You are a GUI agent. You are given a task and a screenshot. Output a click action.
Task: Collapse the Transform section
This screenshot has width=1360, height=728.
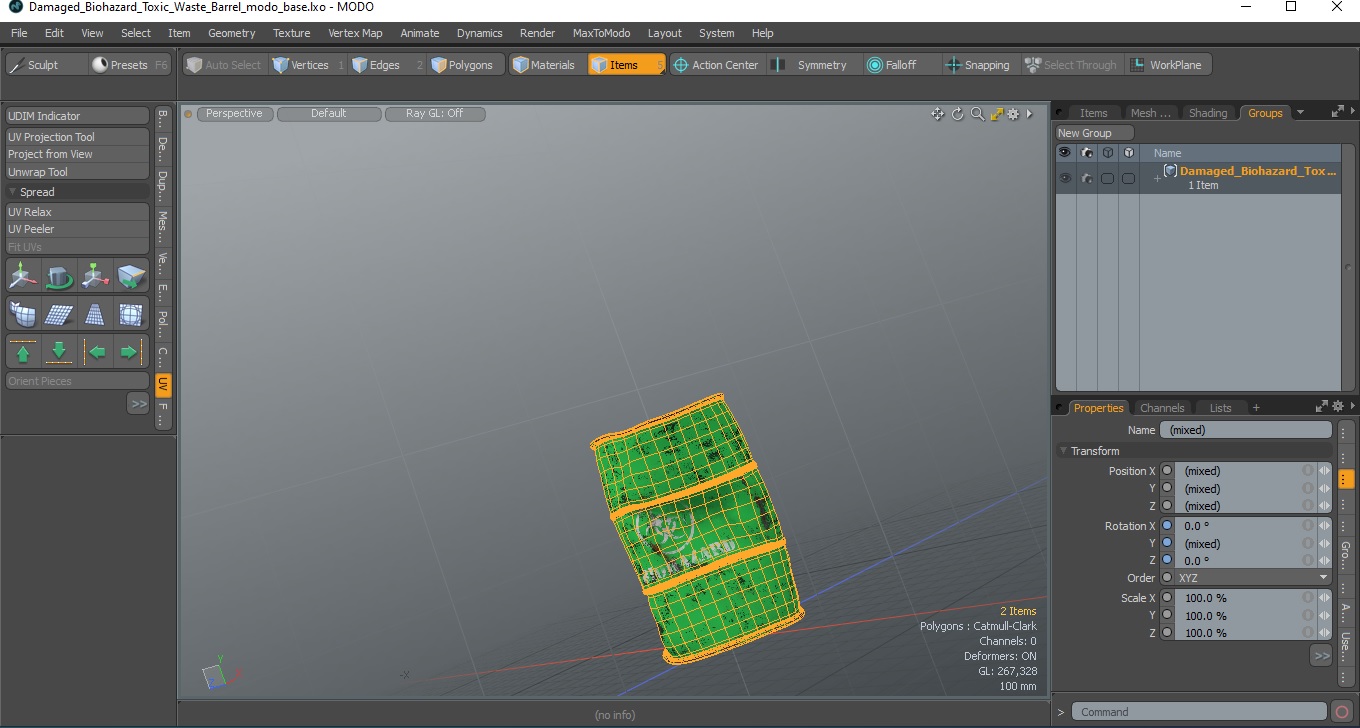coord(1064,451)
